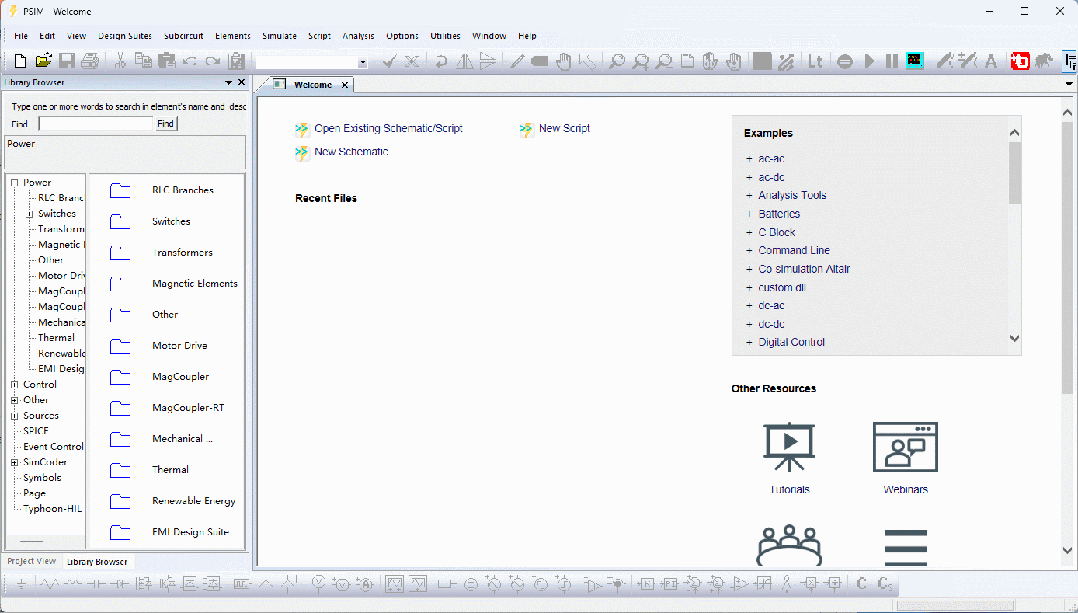The width and height of the screenshot is (1078, 613).
Task: Click the LTspice 'Lt' toolbar icon
Action: click(x=815, y=61)
